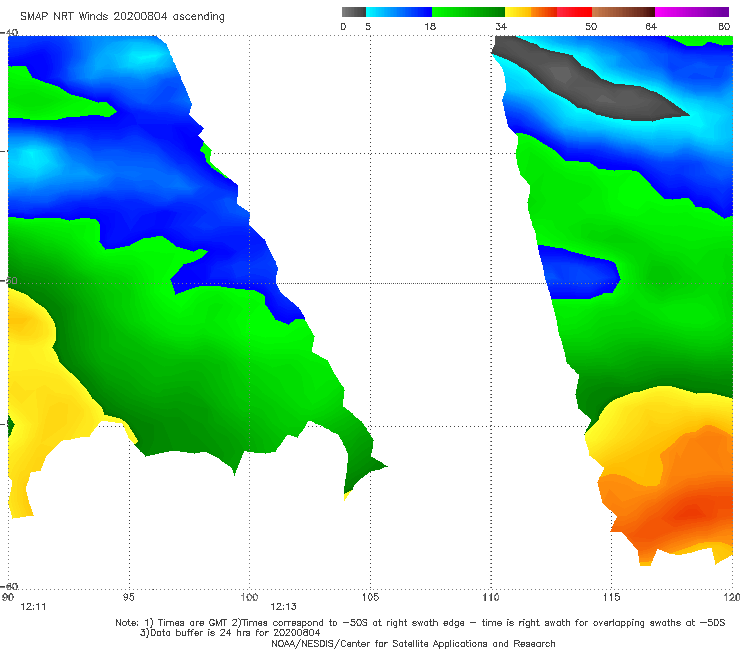Image resolution: width=740 pixels, height=650 pixels.
Task: Click the color bar label '64'
Action: [651, 26]
